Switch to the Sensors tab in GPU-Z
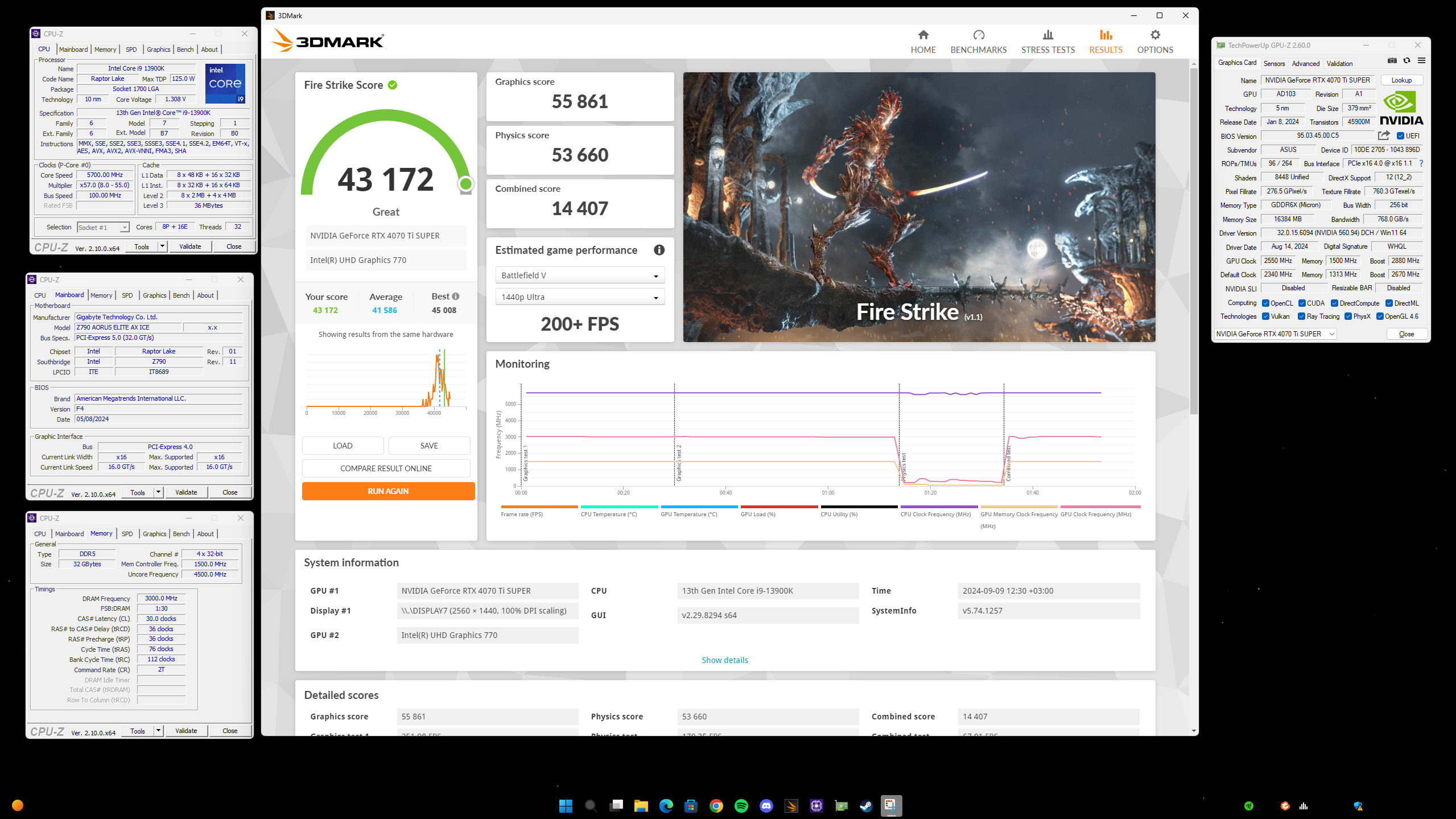Screen dimensions: 1456x819 (1274, 63)
